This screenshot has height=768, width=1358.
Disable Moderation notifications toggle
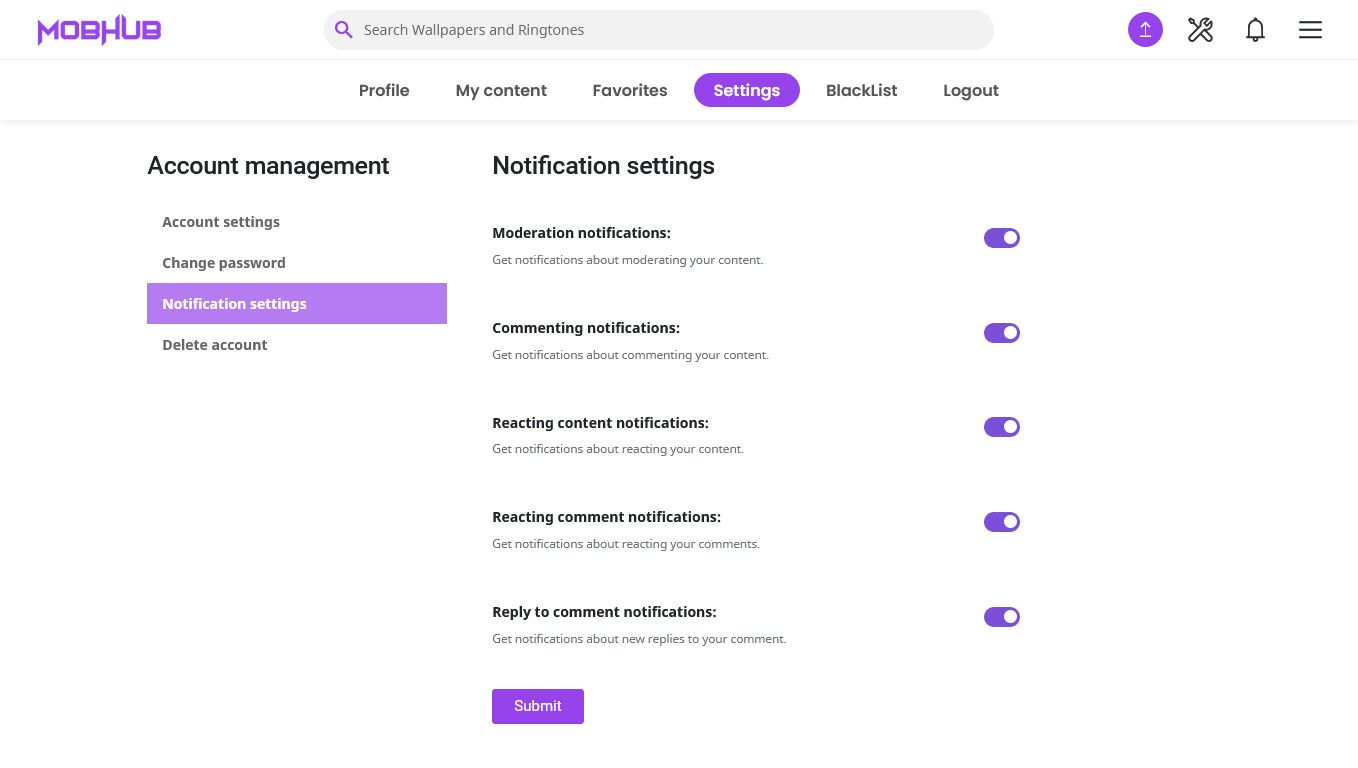(1001, 238)
